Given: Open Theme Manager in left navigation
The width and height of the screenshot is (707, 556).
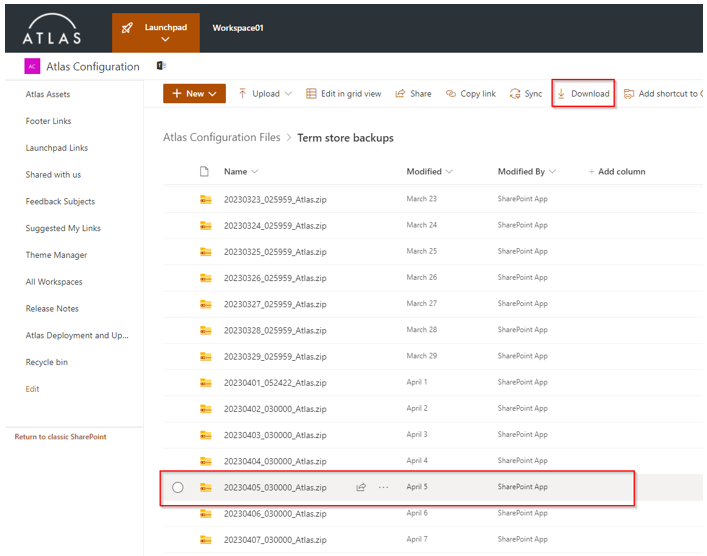Looking at the screenshot, I should [x=56, y=255].
